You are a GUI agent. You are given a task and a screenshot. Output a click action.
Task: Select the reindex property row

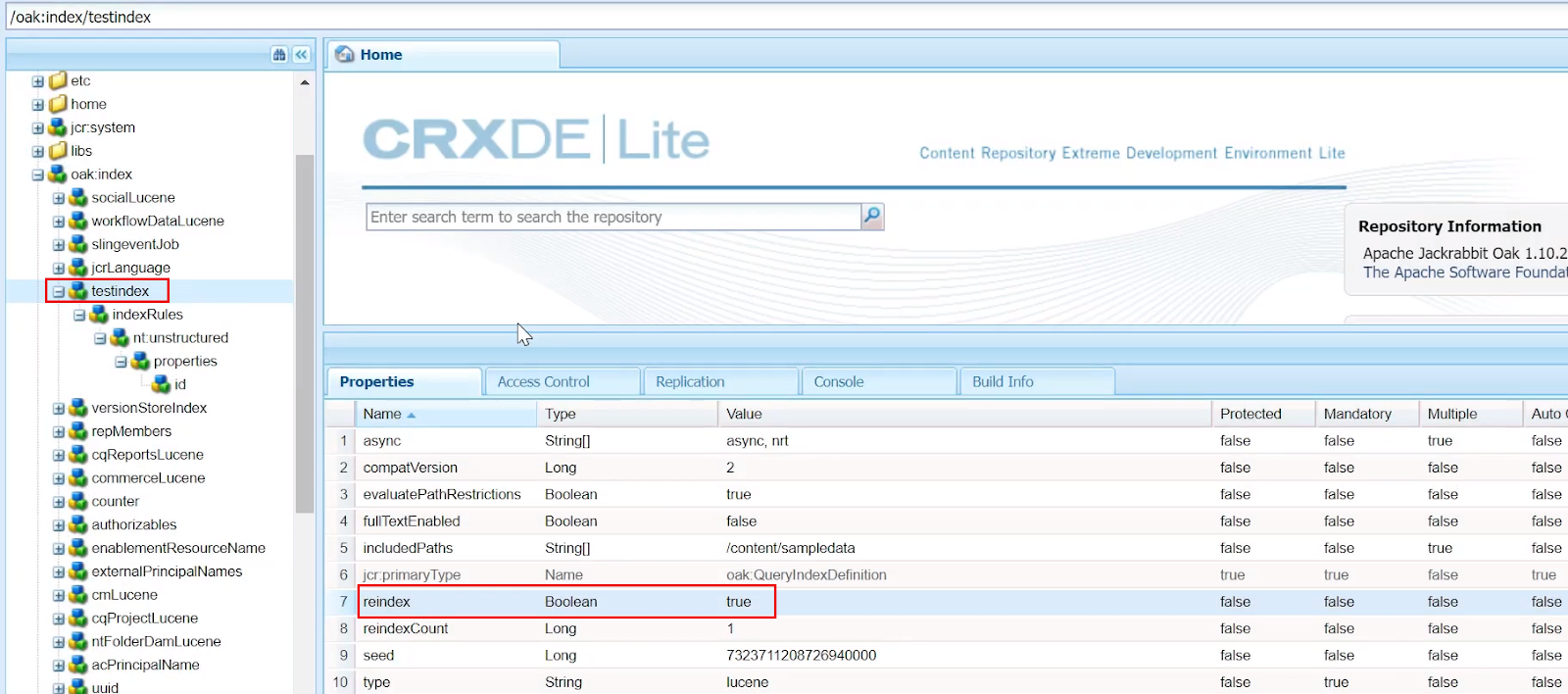click(x=946, y=602)
